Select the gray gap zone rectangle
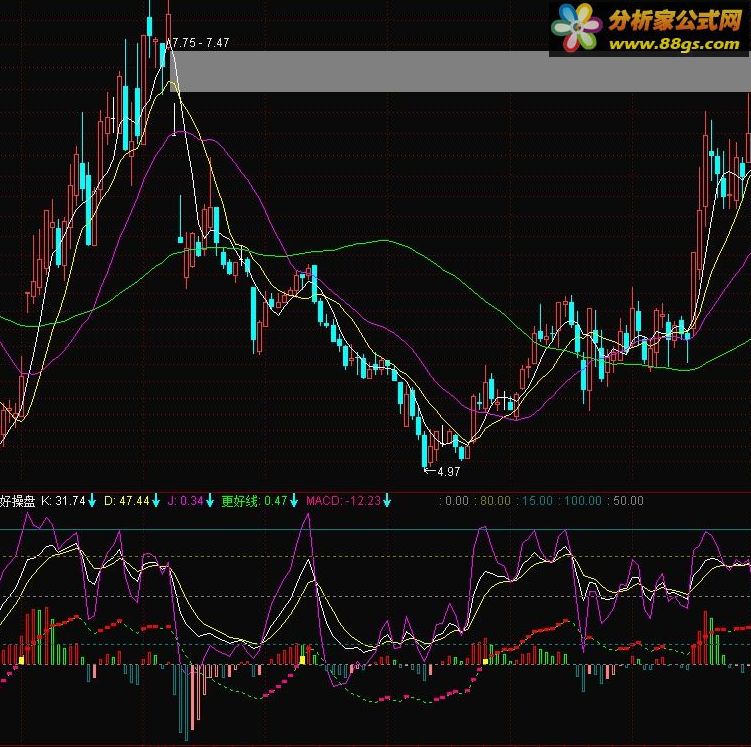Image resolution: width=751 pixels, height=747 pixels. 460,71
